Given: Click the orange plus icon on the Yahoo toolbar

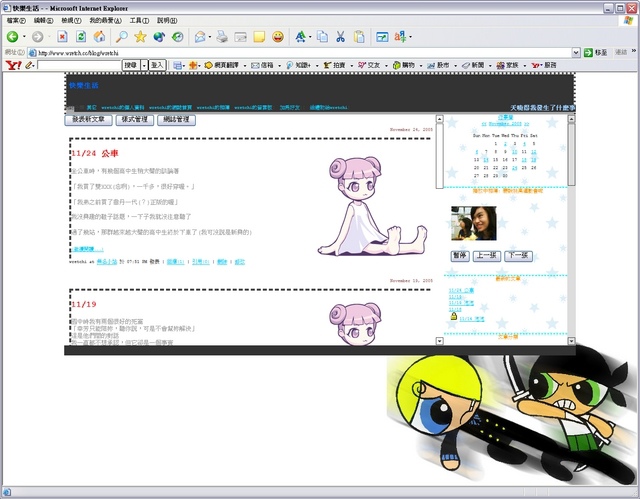Looking at the screenshot, I should [x=193, y=65].
